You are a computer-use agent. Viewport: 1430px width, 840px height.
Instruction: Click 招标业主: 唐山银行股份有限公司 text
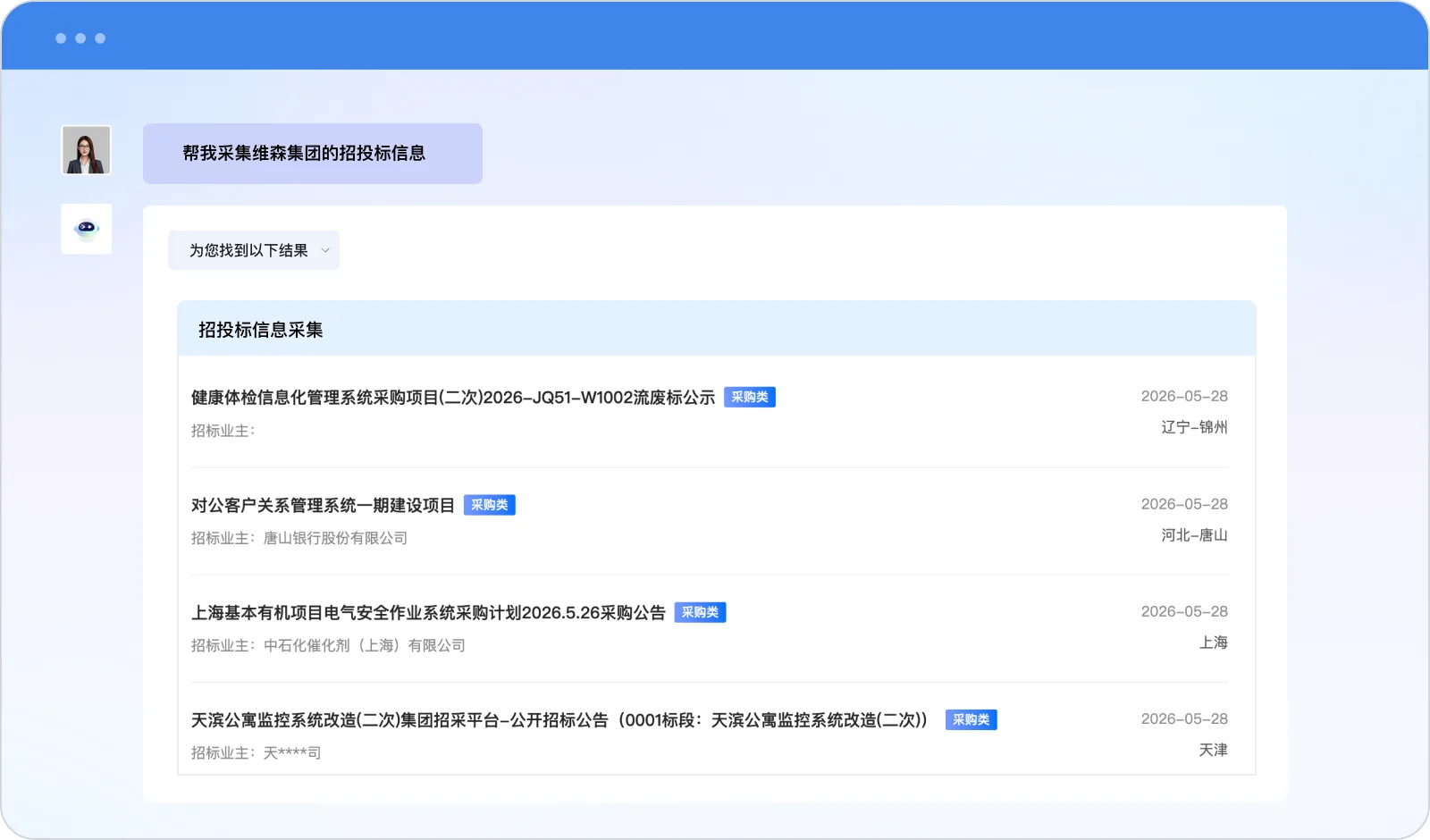point(299,538)
